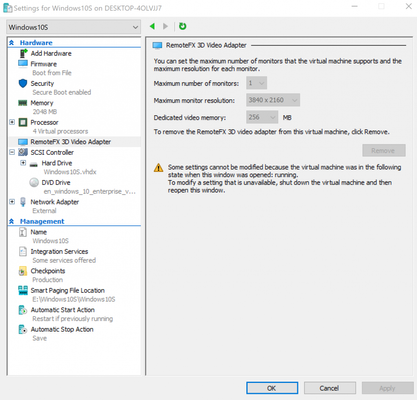Select the Memory chip icon
This screenshot has width=417, height=400.
coord(23,103)
